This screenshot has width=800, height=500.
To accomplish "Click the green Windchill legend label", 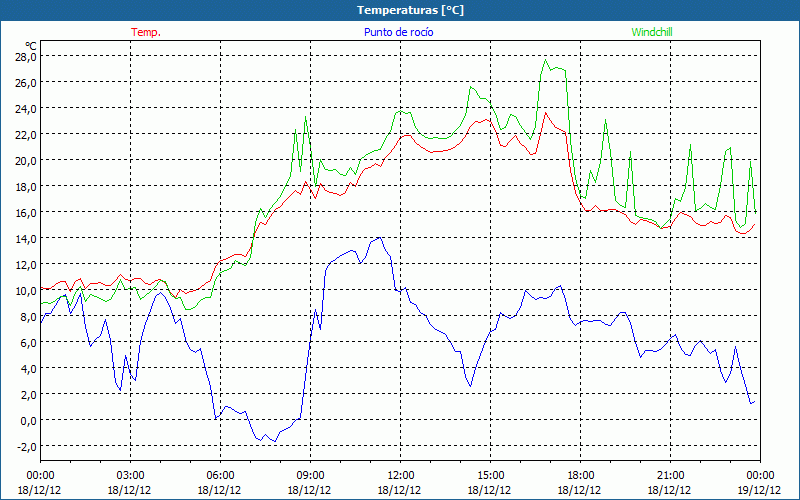I will (x=652, y=32).
